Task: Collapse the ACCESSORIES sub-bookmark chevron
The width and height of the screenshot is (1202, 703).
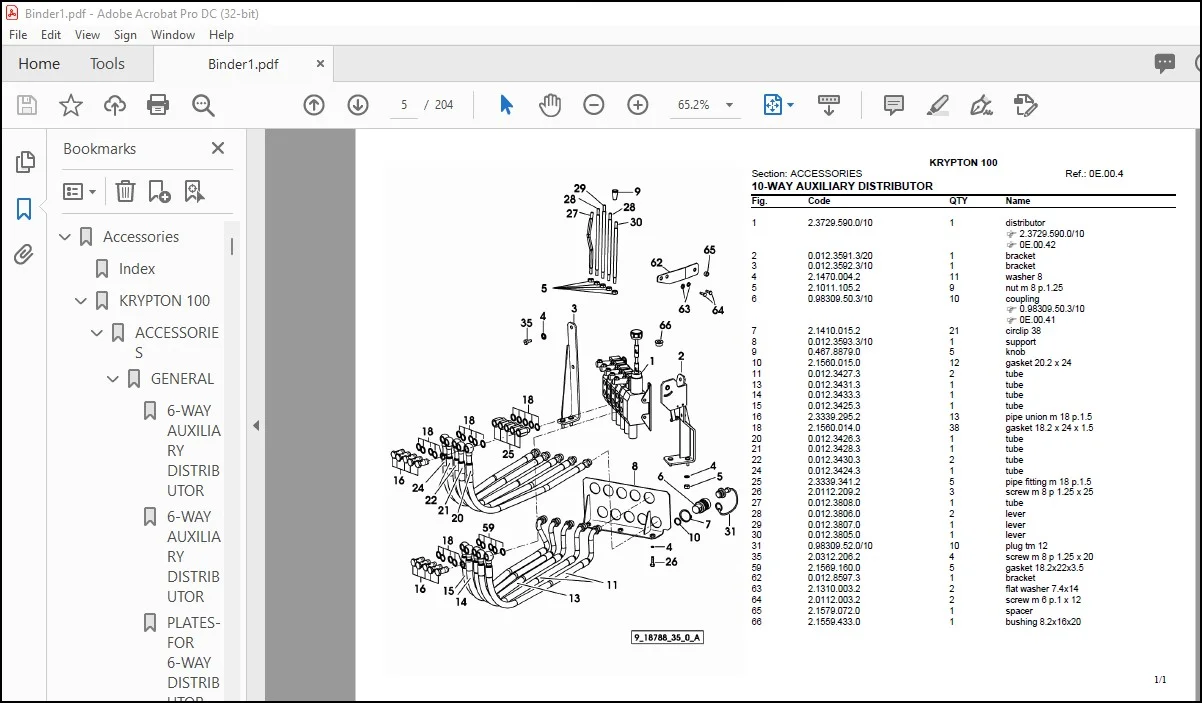Action: [97, 333]
